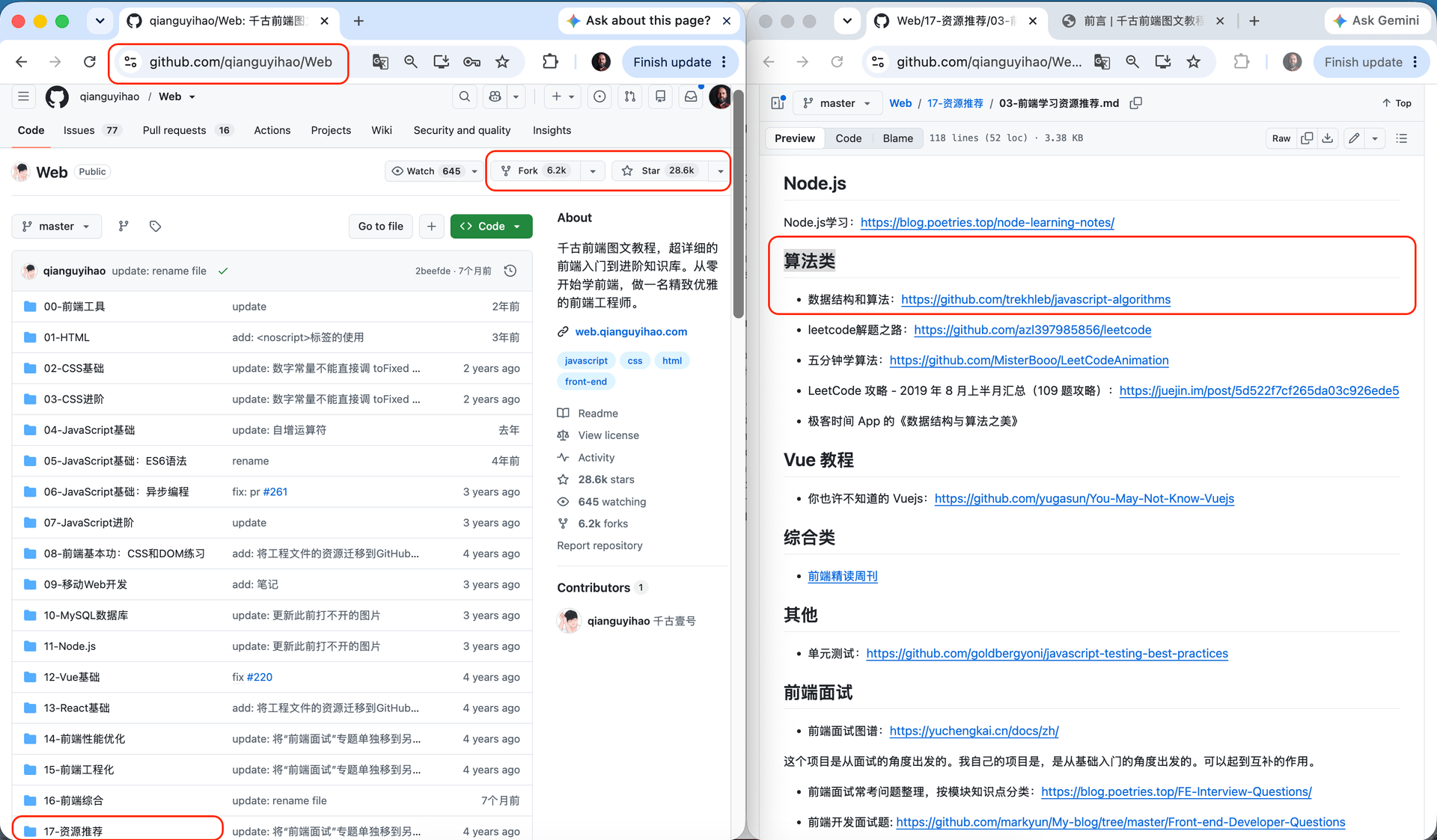Open Ask Gemini in right window
1437x840 pixels.
1376,21
